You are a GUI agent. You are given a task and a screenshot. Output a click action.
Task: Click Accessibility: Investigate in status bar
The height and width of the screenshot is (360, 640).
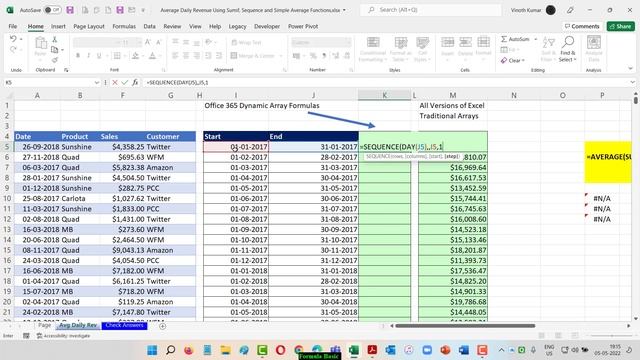click(x=63, y=336)
